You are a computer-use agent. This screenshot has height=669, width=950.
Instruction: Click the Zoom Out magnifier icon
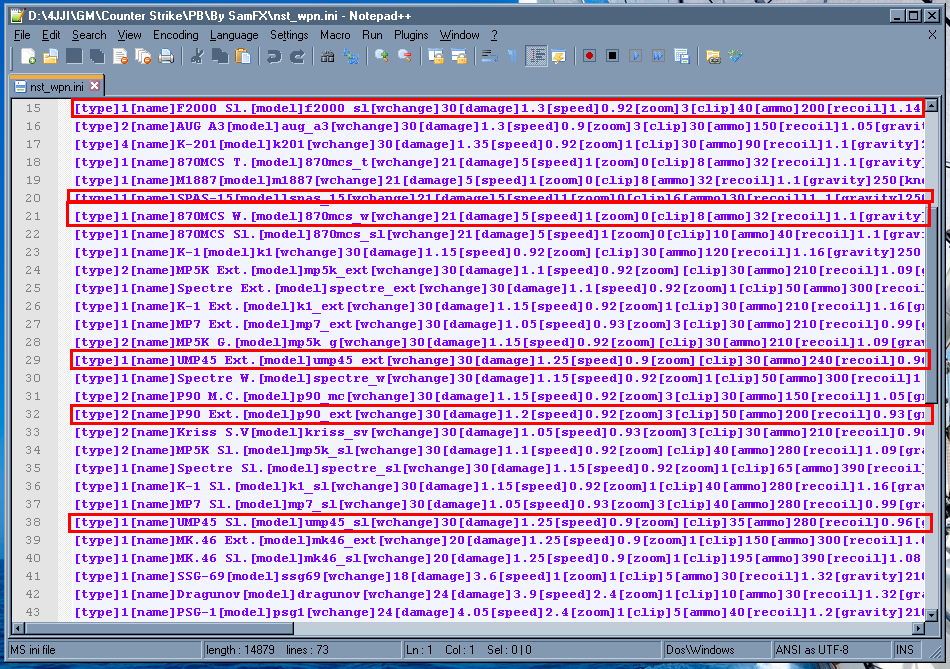click(405, 56)
